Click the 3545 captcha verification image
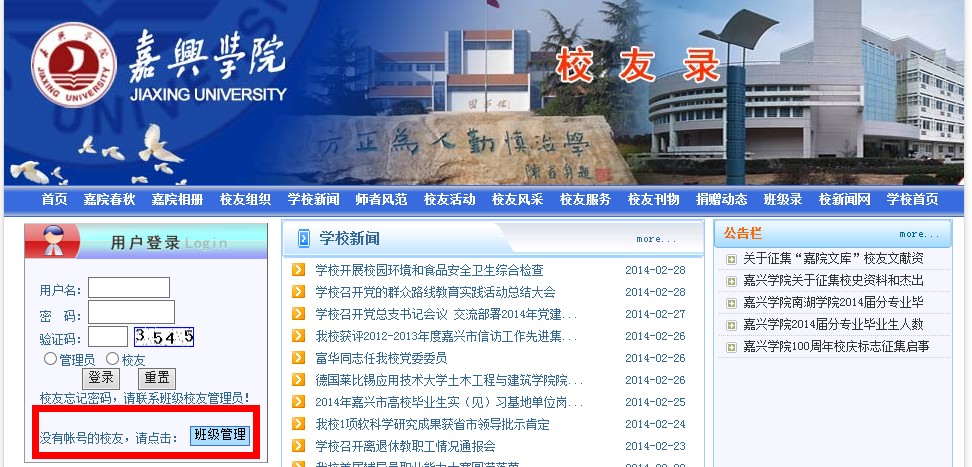Image resolution: width=972 pixels, height=467 pixels. 164,337
